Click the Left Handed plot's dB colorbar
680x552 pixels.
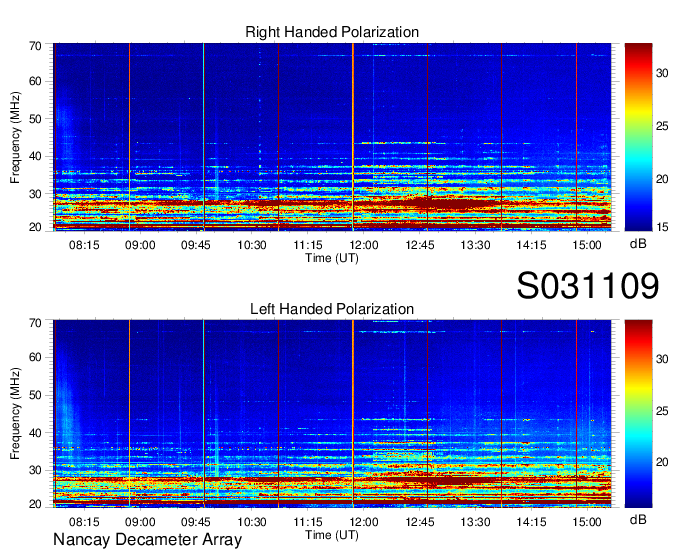pos(638,414)
